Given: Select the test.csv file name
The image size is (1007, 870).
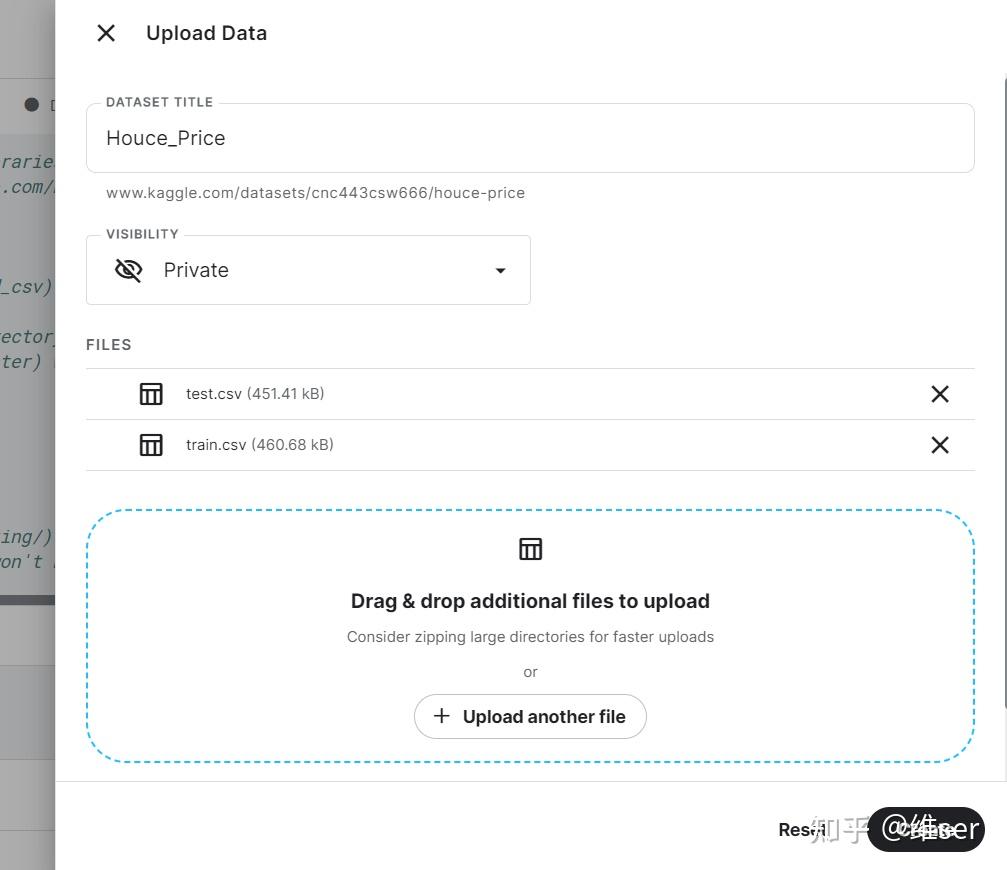Looking at the screenshot, I should [x=214, y=394].
